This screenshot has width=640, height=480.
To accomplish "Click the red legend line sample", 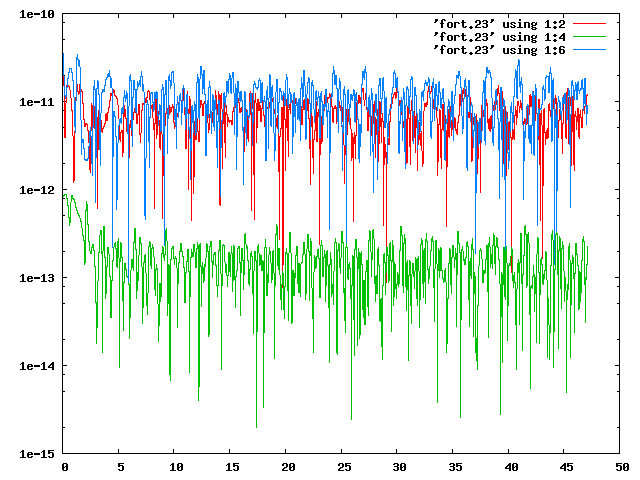I will (589, 24).
